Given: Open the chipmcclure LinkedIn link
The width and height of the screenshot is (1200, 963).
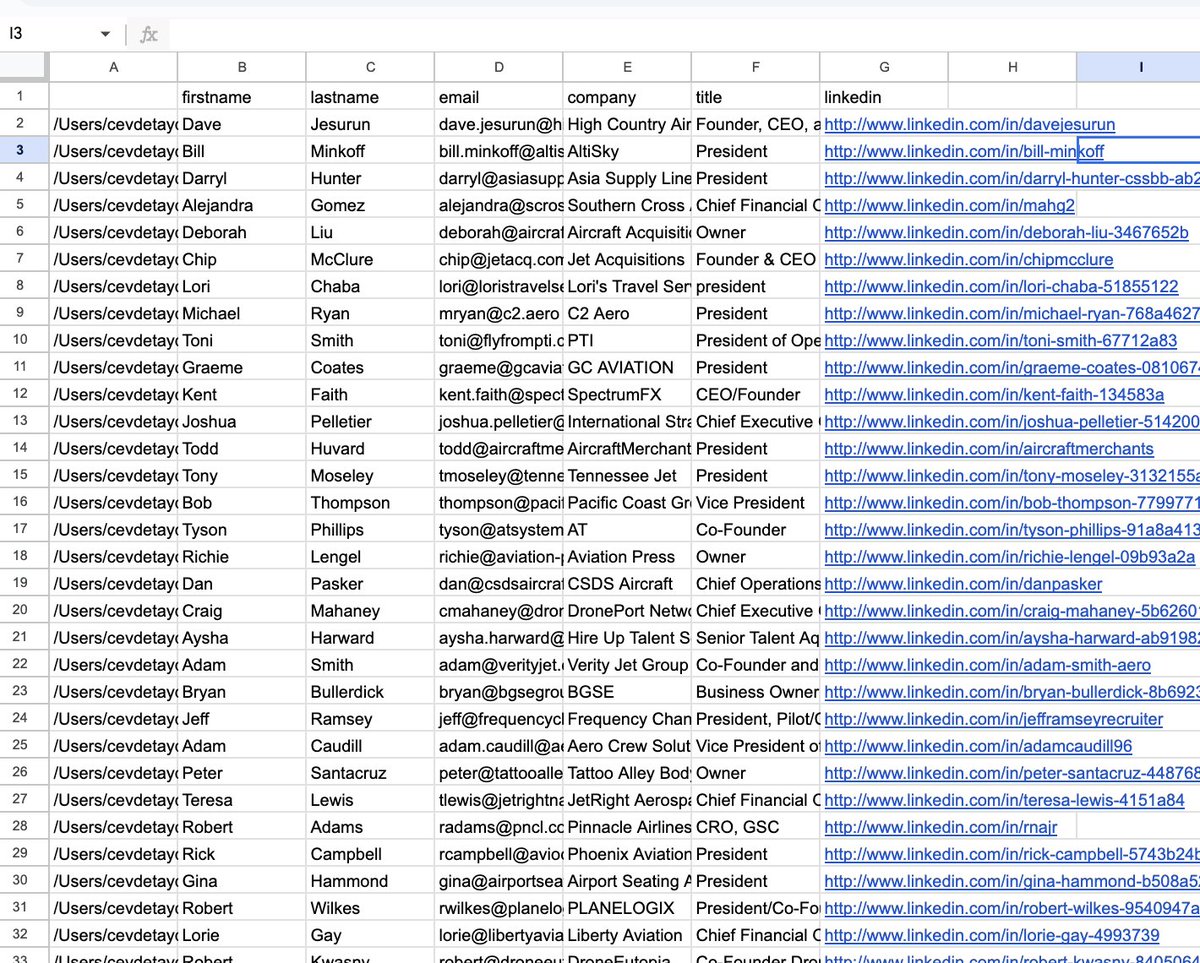Looking at the screenshot, I should pyautogui.click(x=968, y=260).
